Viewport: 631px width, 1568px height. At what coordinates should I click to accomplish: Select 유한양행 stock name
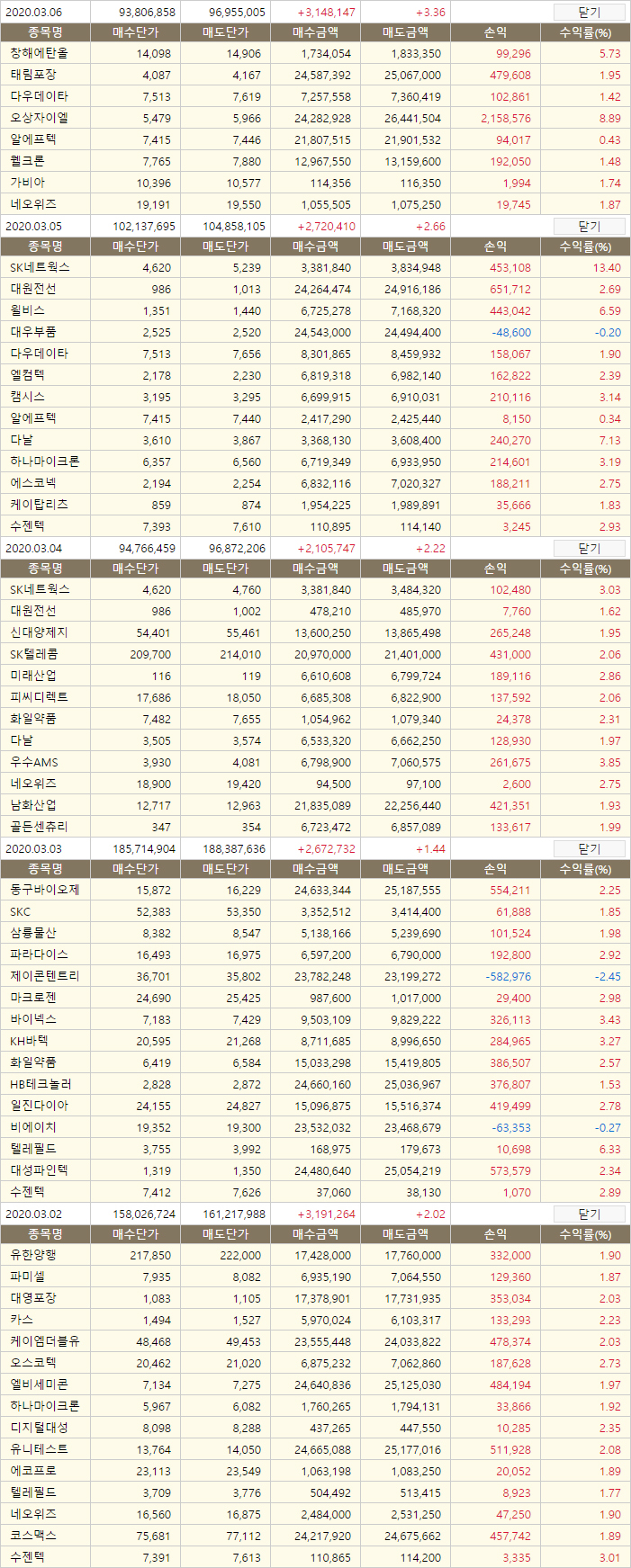33,1255
